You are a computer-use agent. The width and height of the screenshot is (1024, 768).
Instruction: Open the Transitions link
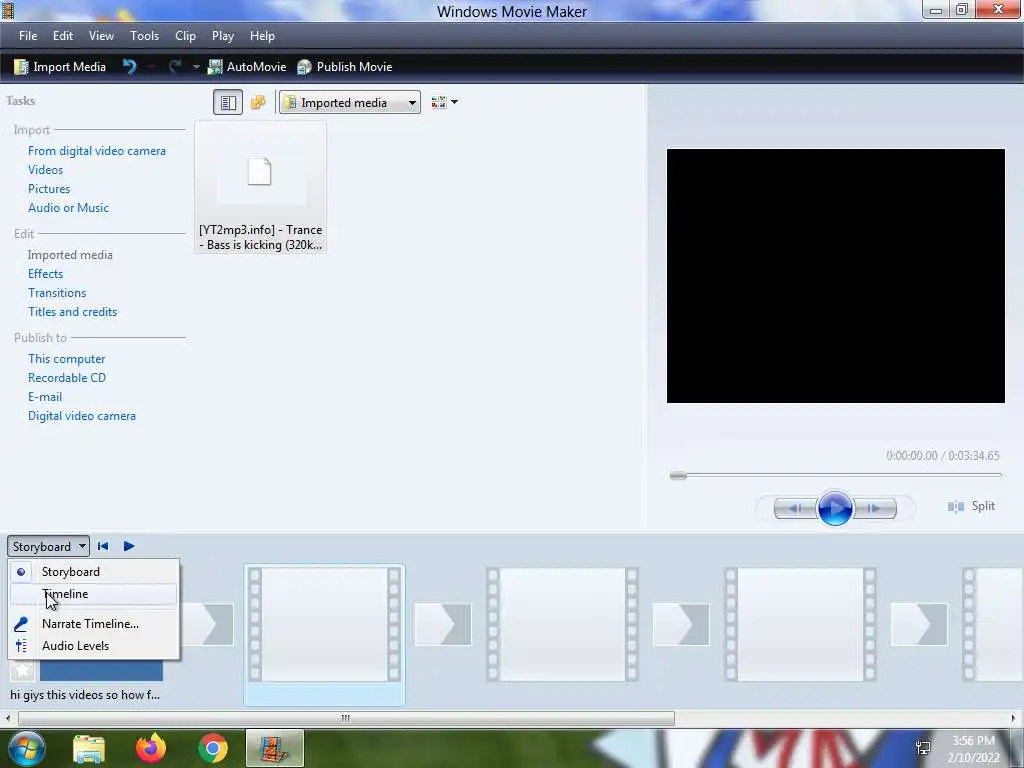point(57,293)
